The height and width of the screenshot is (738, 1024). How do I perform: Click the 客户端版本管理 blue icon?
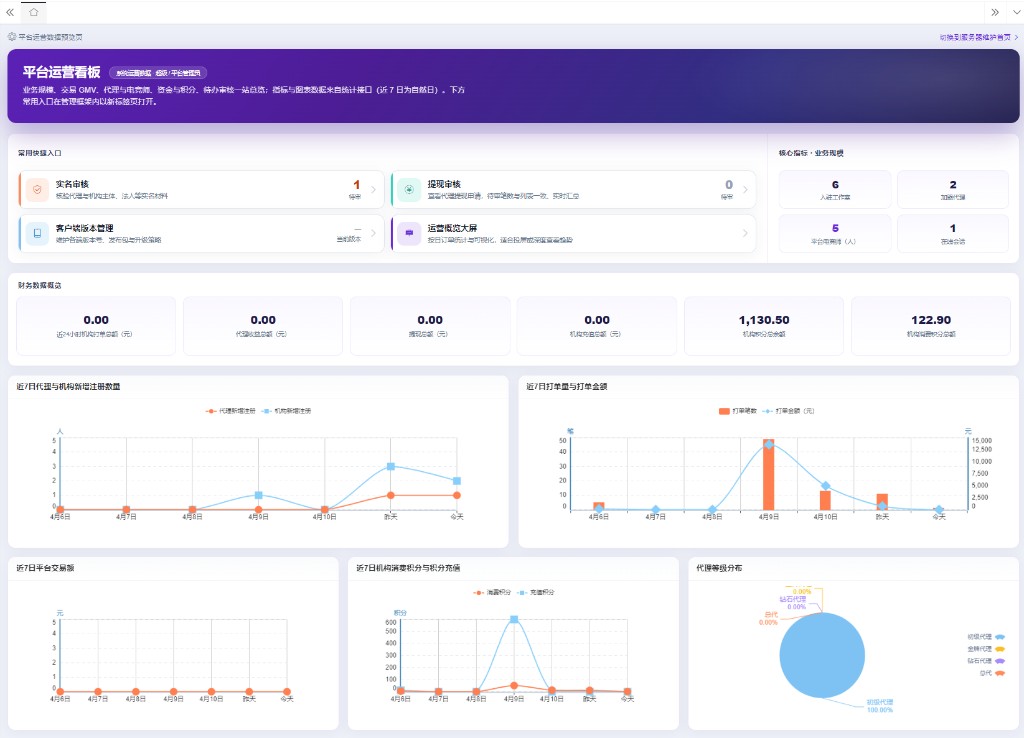(37, 233)
